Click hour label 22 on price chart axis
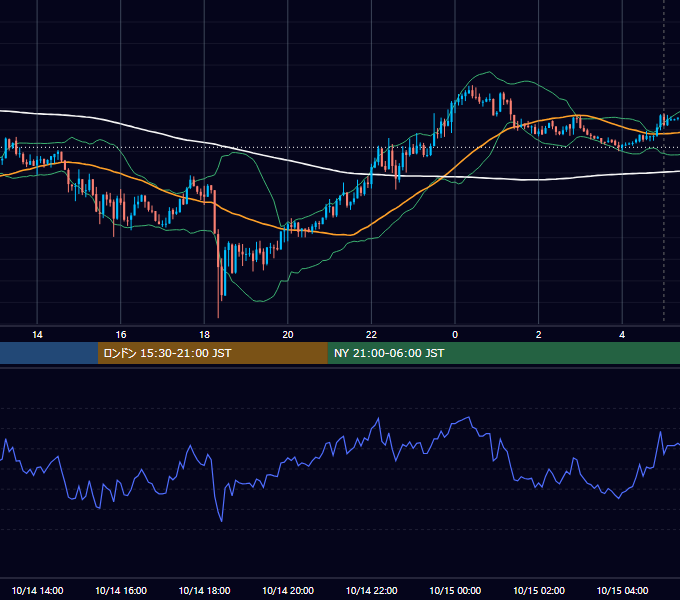This screenshot has width=680, height=600. tap(371, 335)
